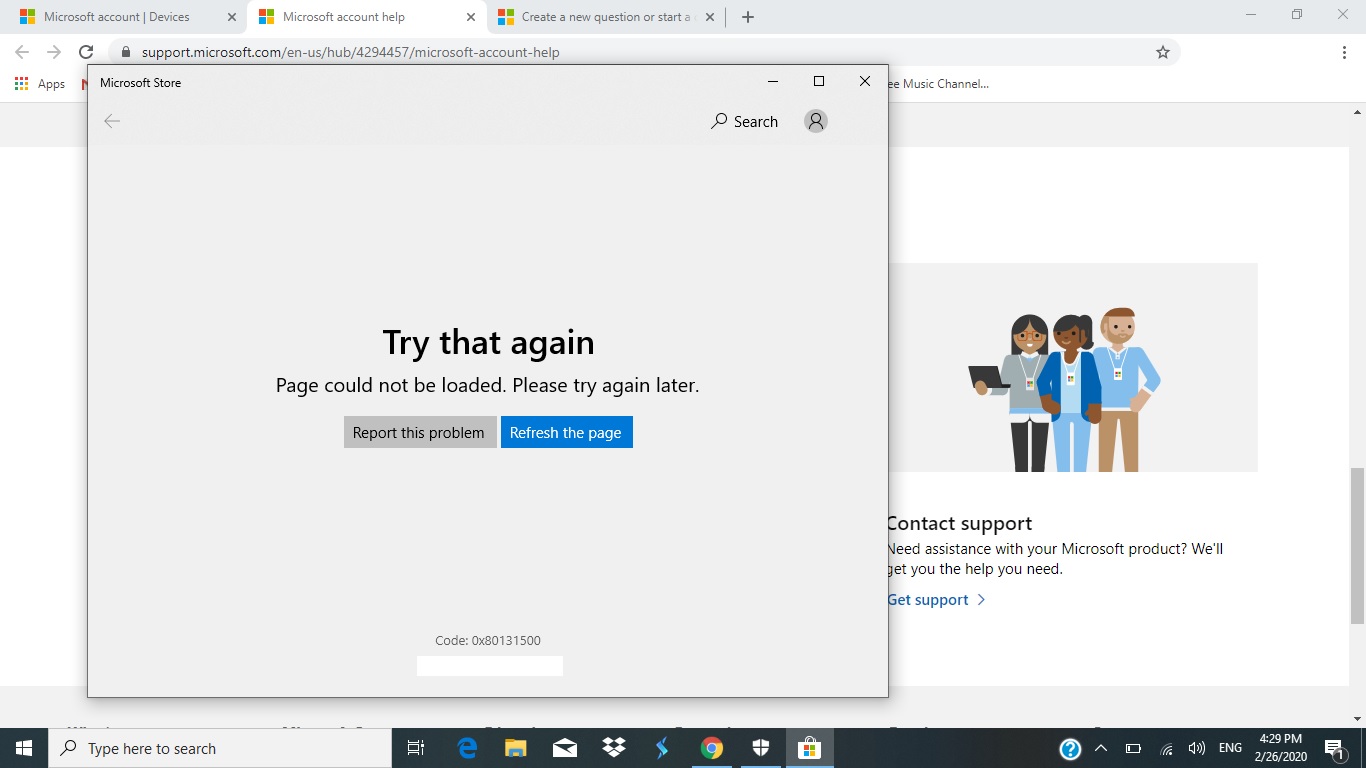Click Report this problem button

click(x=420, y=432)
